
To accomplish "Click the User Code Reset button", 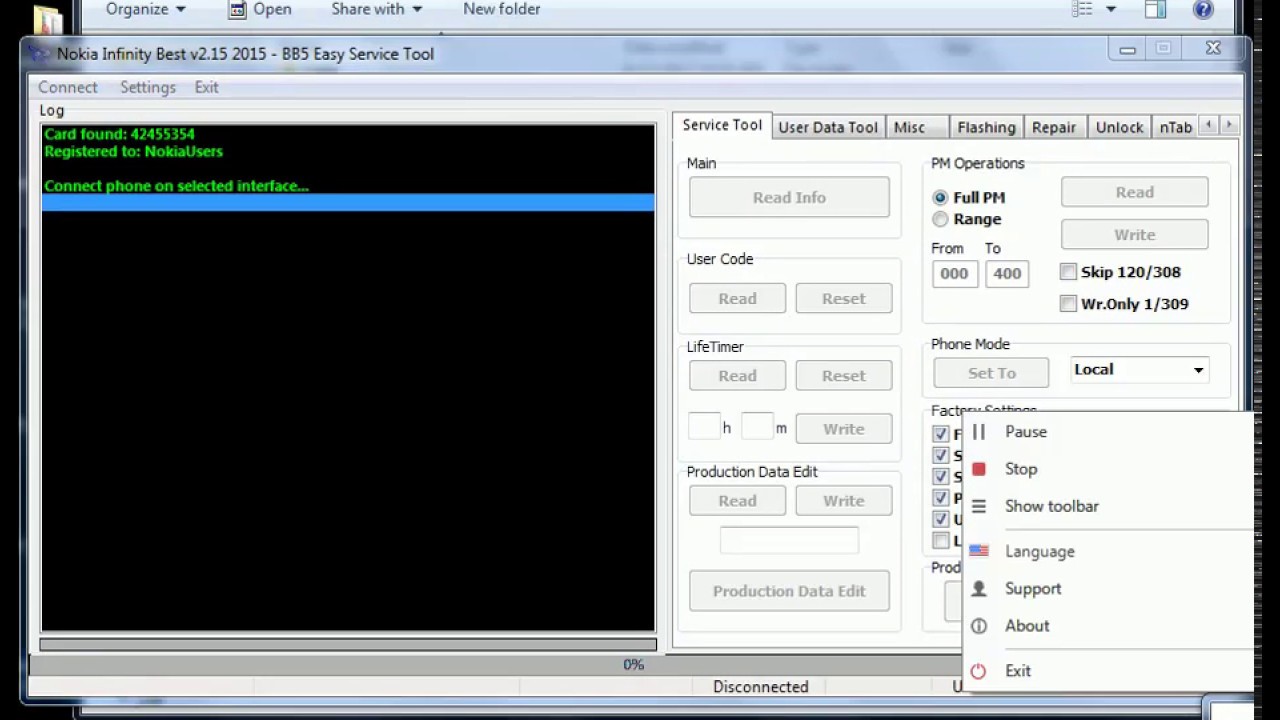I will tap(844, 298).
